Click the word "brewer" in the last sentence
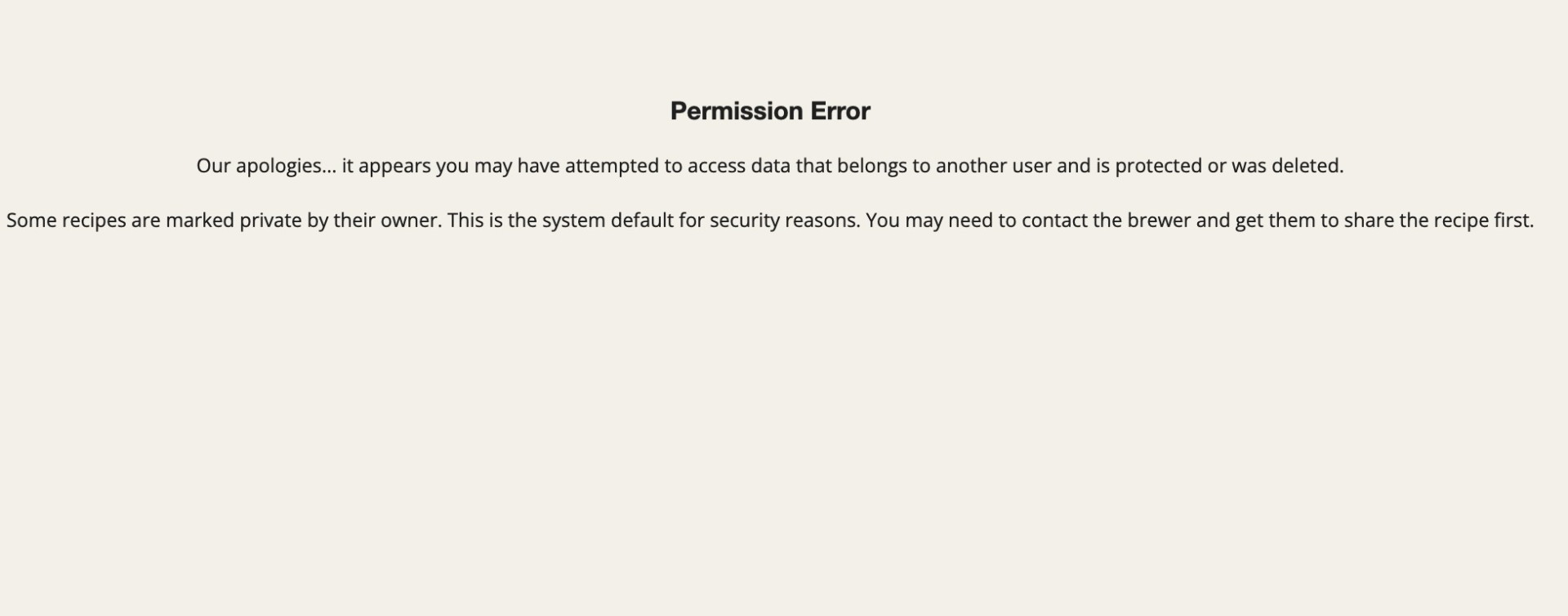 (1159, 221)
